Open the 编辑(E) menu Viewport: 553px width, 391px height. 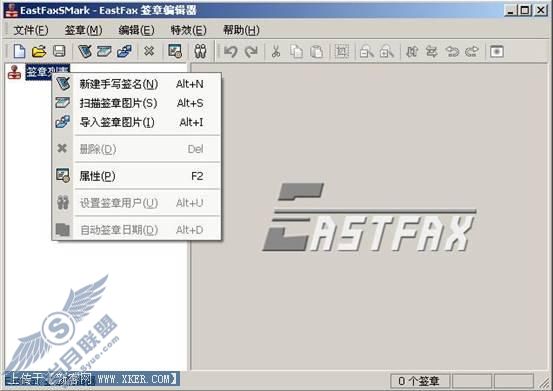point(136,30)
